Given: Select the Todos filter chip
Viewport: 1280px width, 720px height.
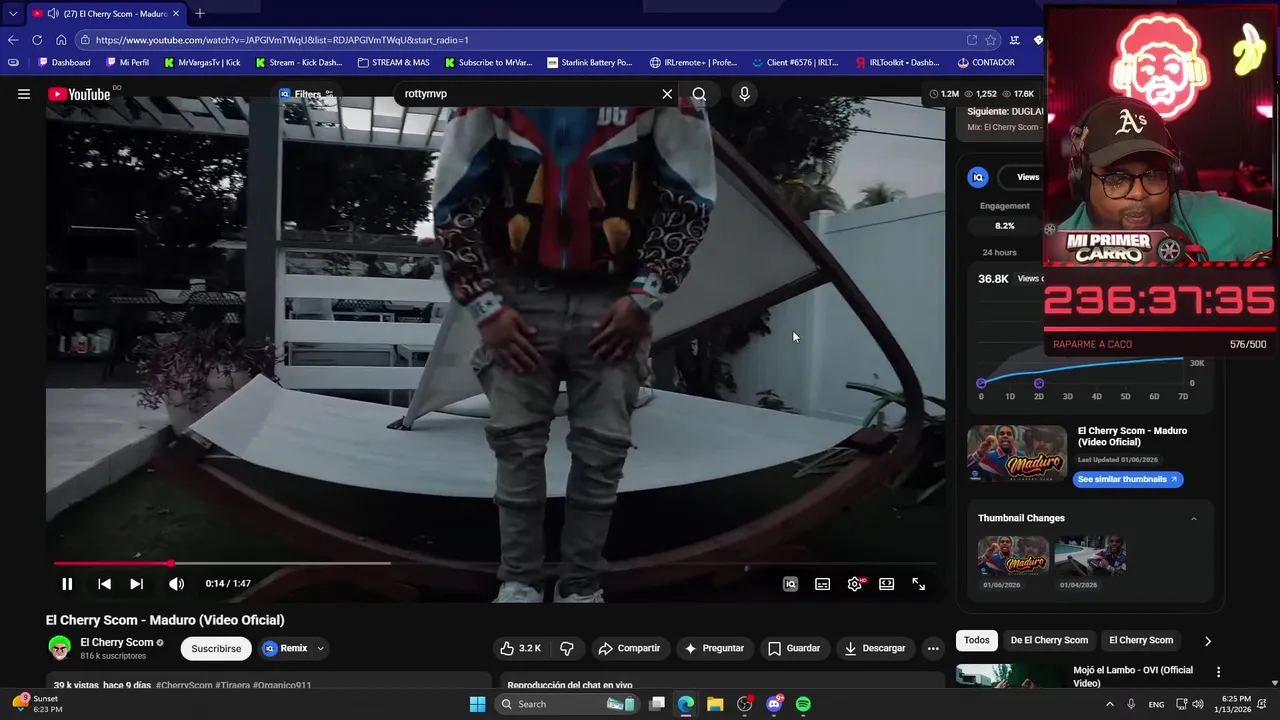Looking at the screenshot, I should click(977, 640).
